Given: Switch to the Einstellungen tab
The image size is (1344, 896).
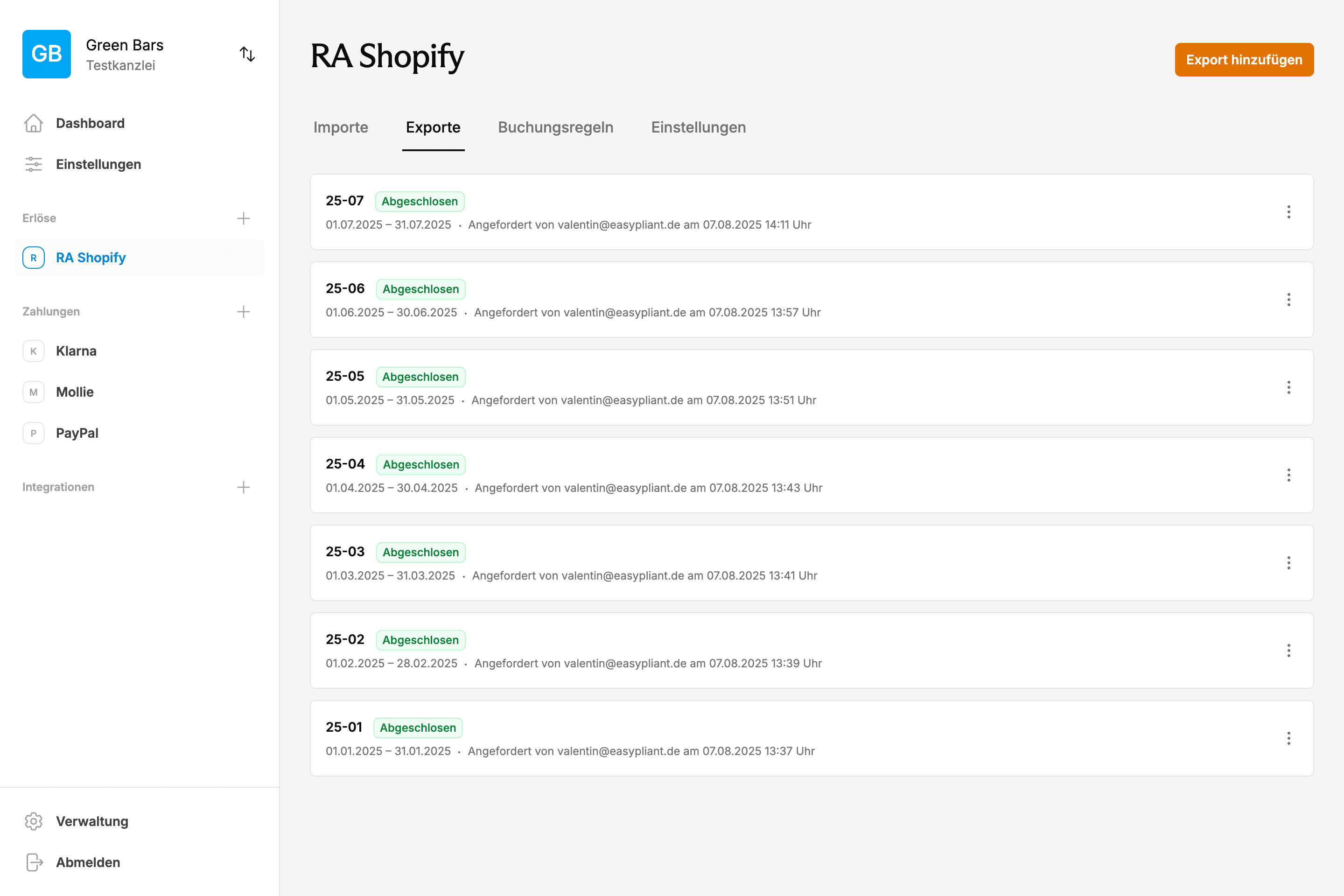Looking at the screenshot, I should (698, 127).
